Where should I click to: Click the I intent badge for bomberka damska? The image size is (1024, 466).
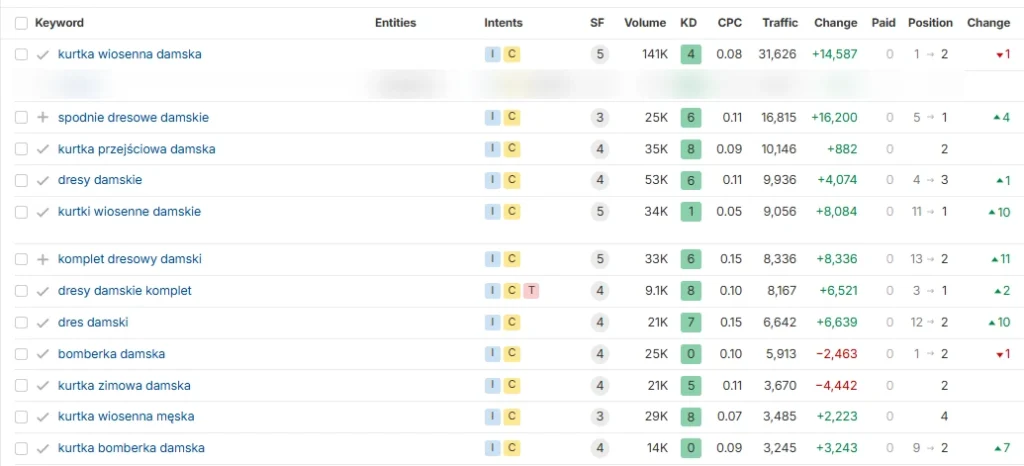tap(493, 354)
